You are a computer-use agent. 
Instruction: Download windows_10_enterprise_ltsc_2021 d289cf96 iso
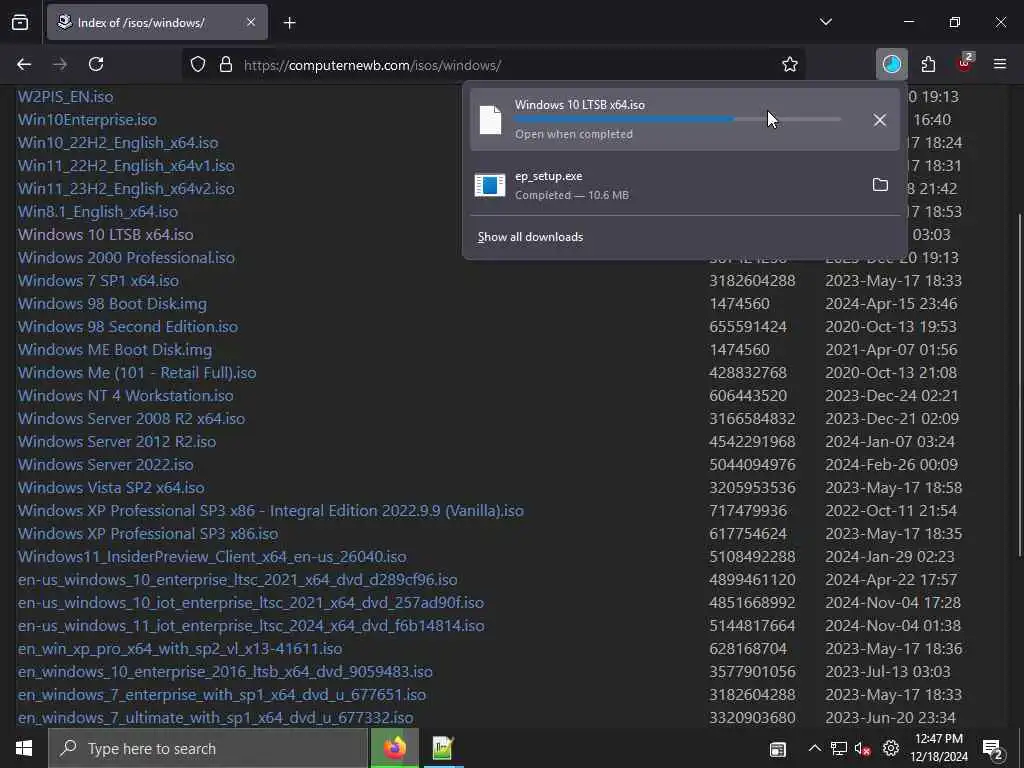click(237, 579)
